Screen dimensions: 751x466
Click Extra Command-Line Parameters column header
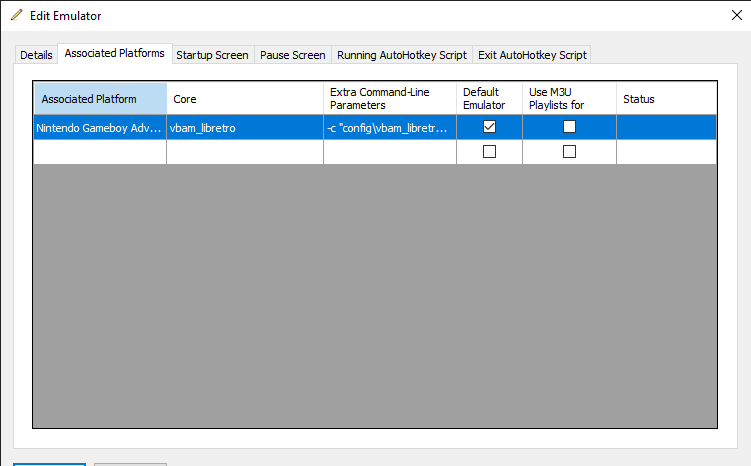click(390, 99)
